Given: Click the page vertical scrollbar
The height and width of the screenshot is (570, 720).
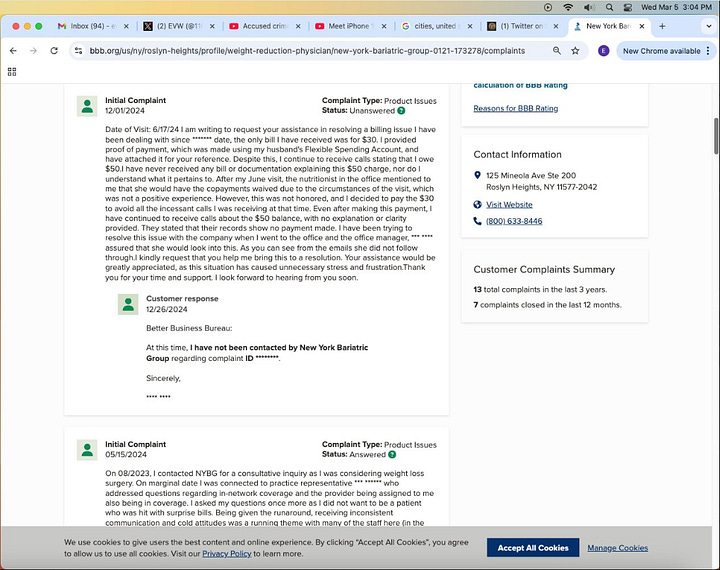Looking at the screenshot, I should click(x=716, y=136).
